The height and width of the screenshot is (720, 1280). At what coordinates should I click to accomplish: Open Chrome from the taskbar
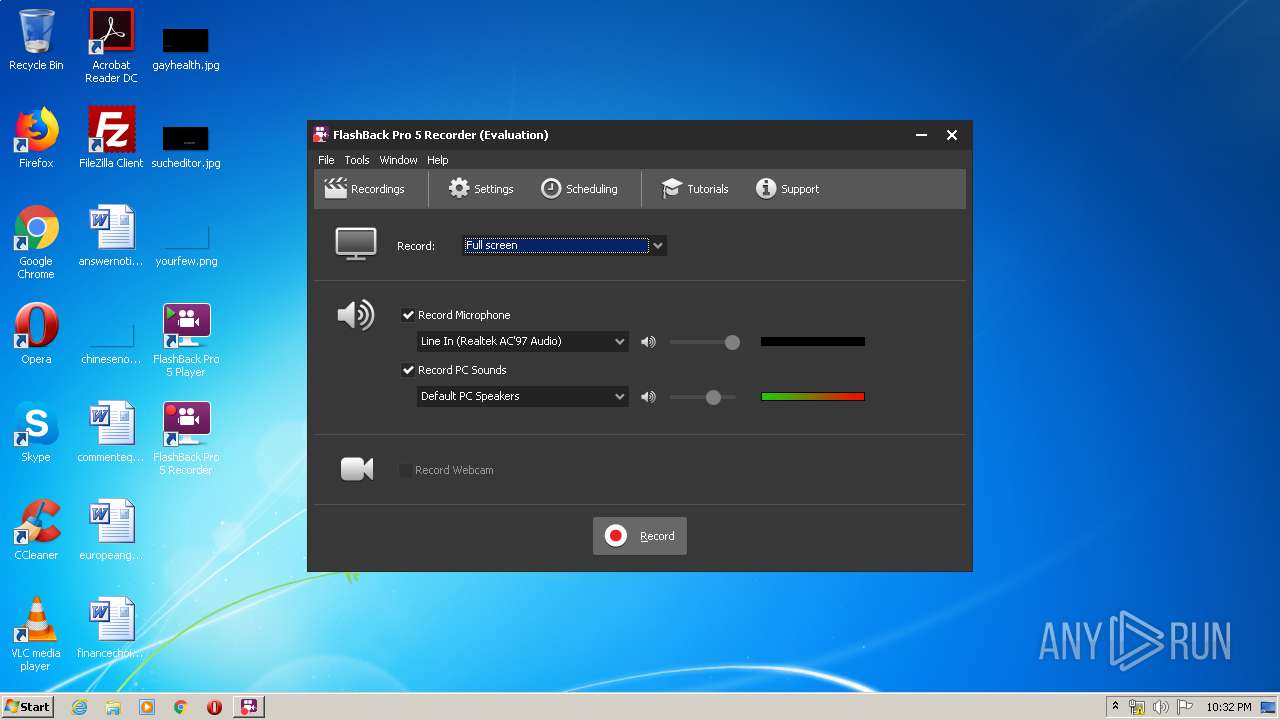tap(181, 707)
